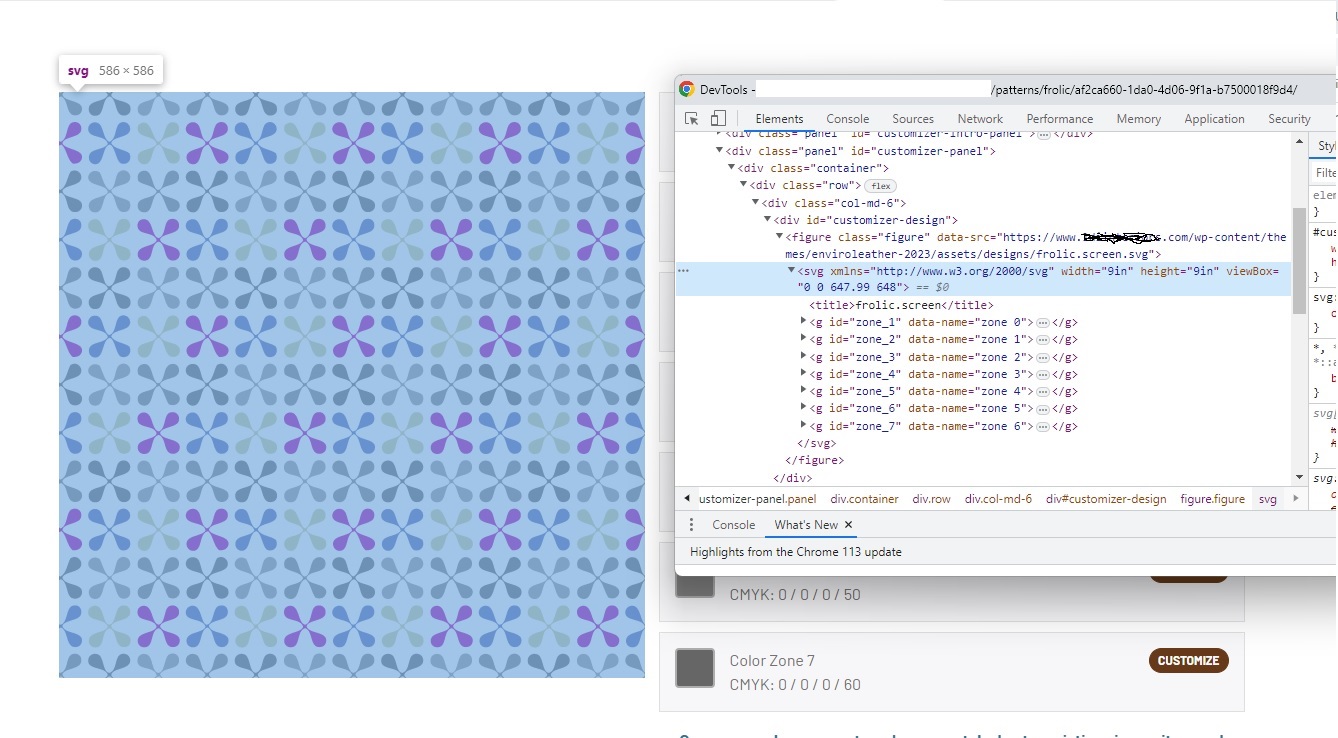Click the closing </figure> tag line
This screenshot has width=1338, height=738.
click(814, 460)
